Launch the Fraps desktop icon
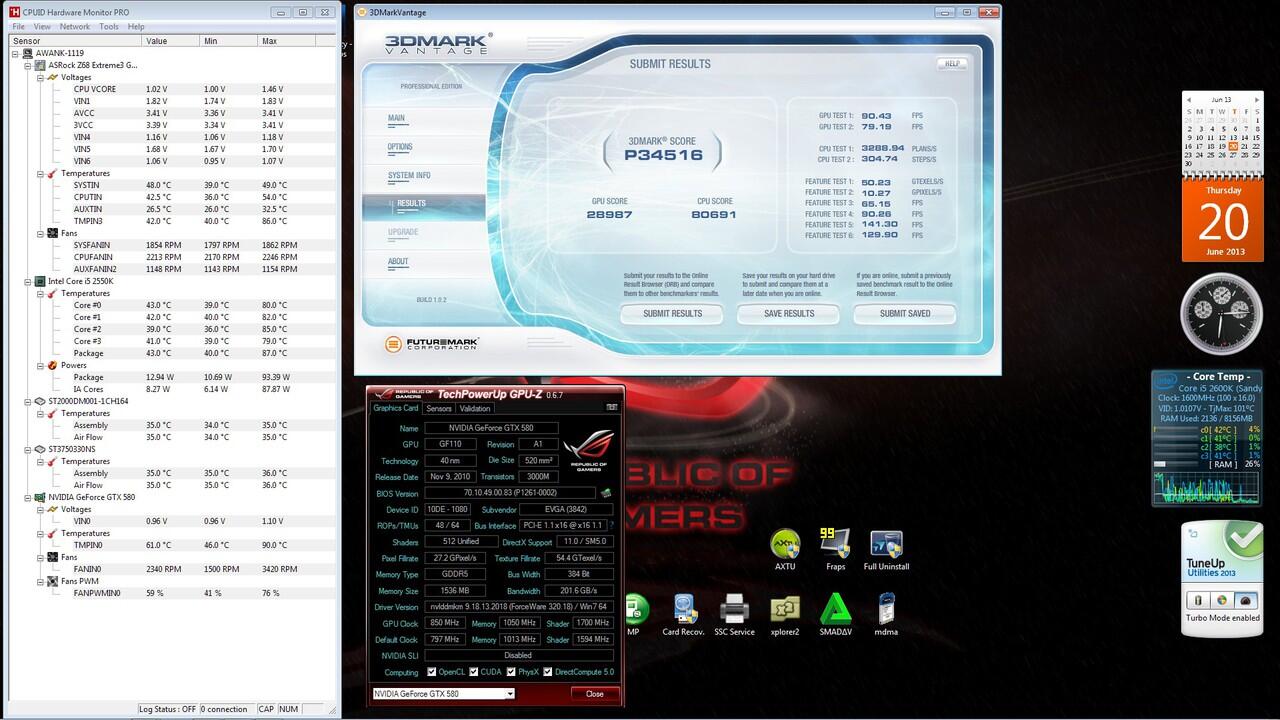The width and height of the screenshot is (1280, 720). click(x=835, y=550)
